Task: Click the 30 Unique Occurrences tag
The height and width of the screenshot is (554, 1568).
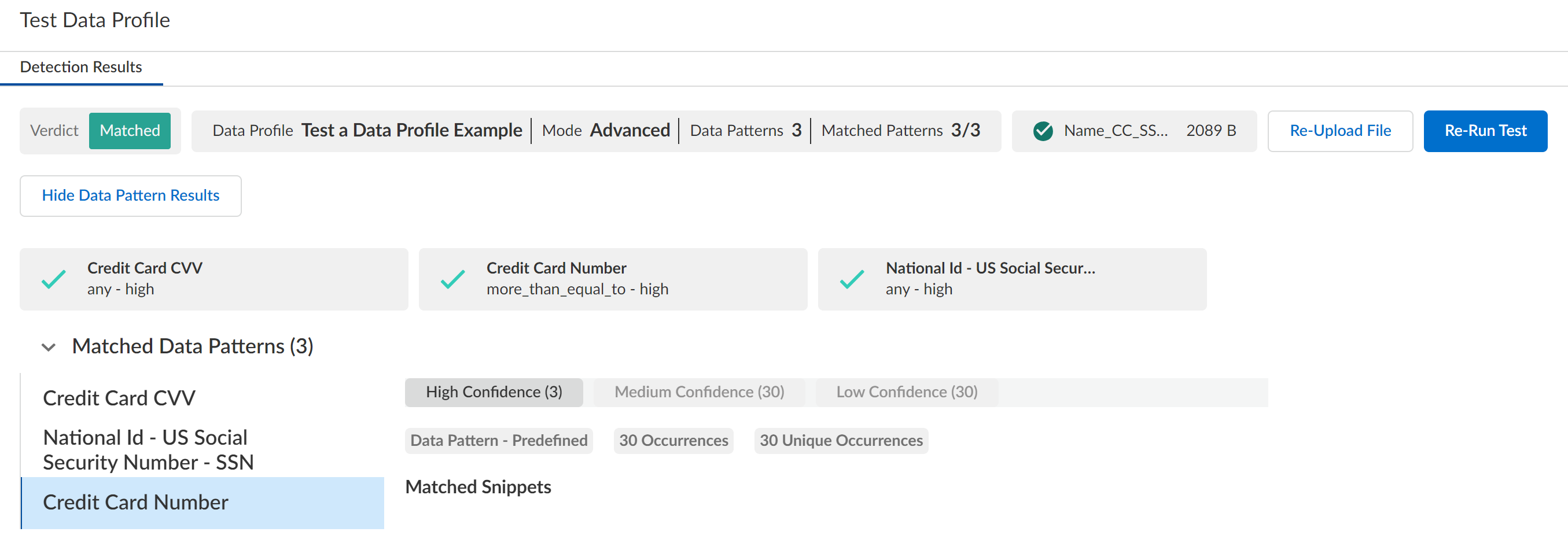Action: pyautogui.click(x=841, y=441)
